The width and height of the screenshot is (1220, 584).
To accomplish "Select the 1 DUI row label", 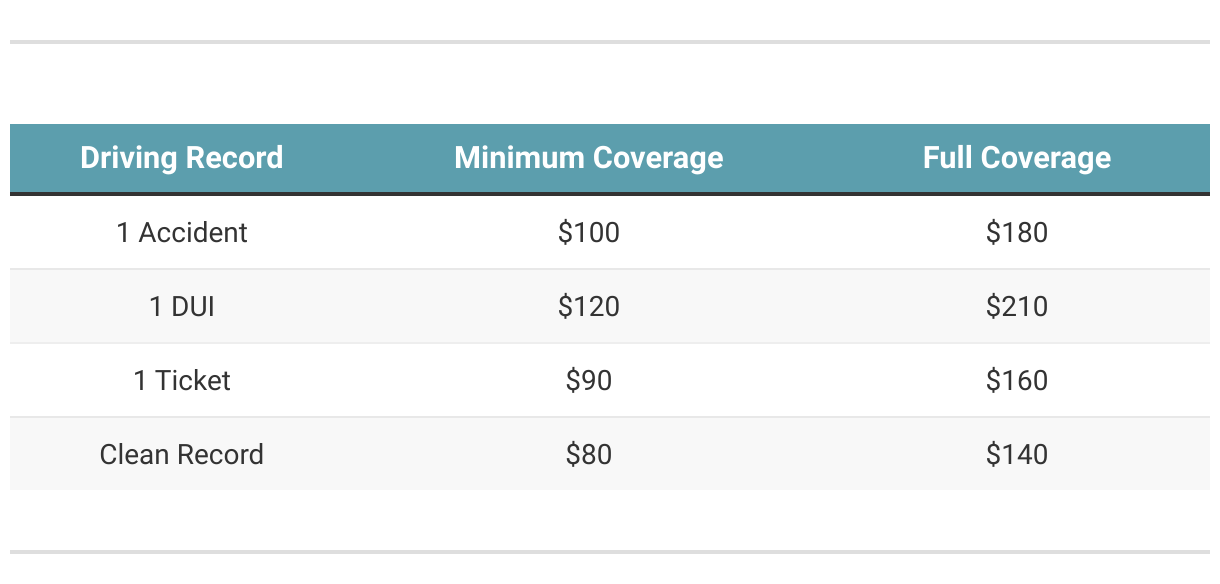I will pos(182,307).
